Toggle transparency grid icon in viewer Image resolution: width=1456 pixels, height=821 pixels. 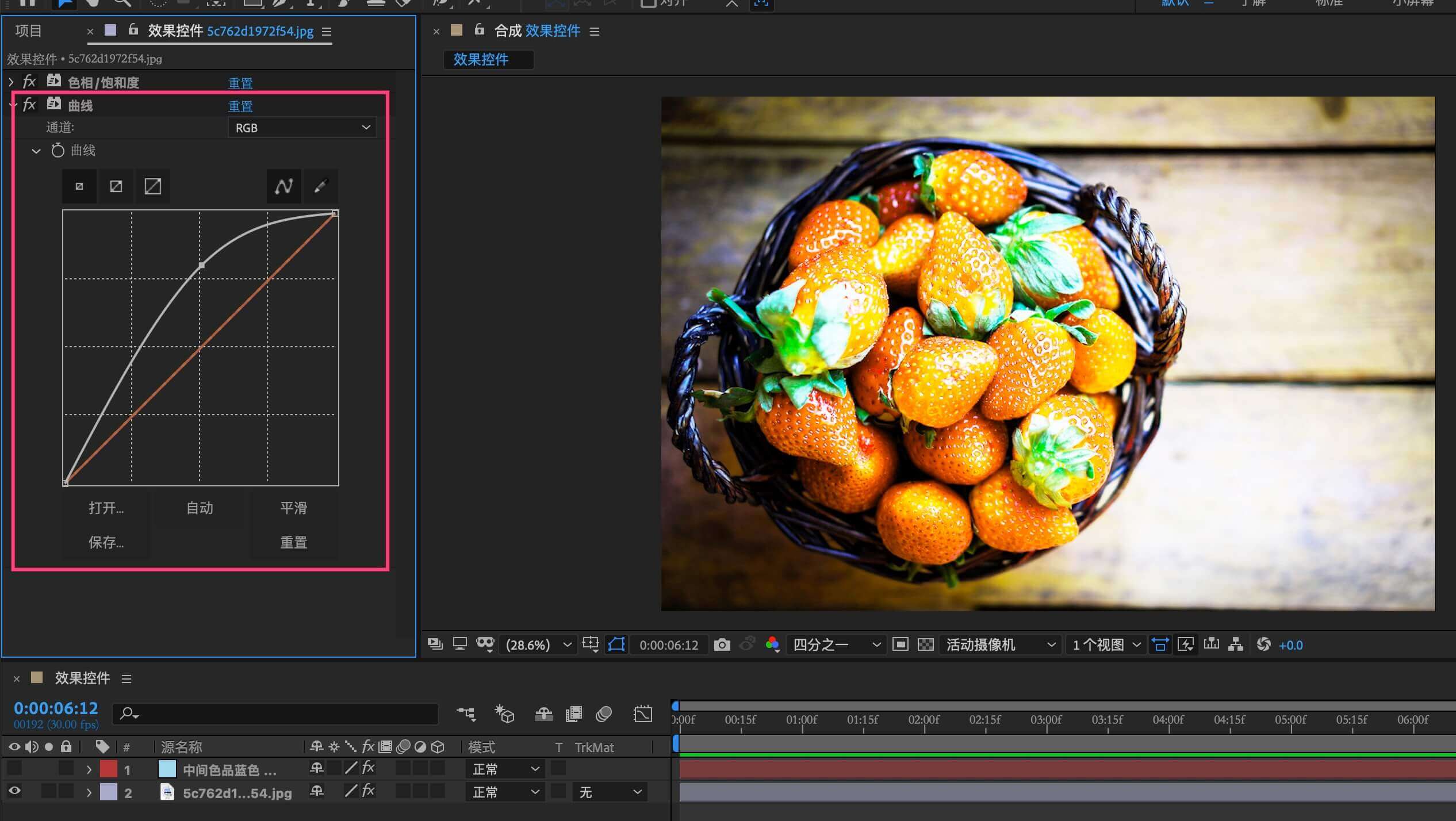click(x=925, y=644)
